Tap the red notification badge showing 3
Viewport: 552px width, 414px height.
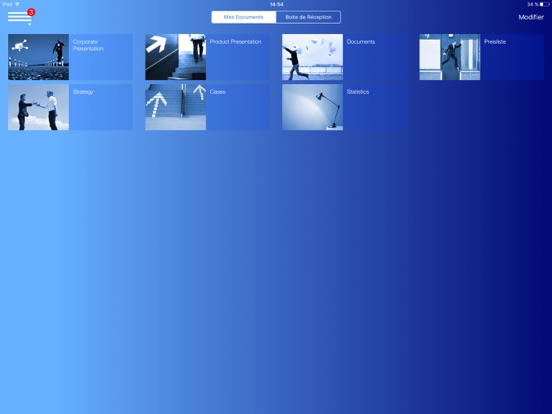(31, 13)
